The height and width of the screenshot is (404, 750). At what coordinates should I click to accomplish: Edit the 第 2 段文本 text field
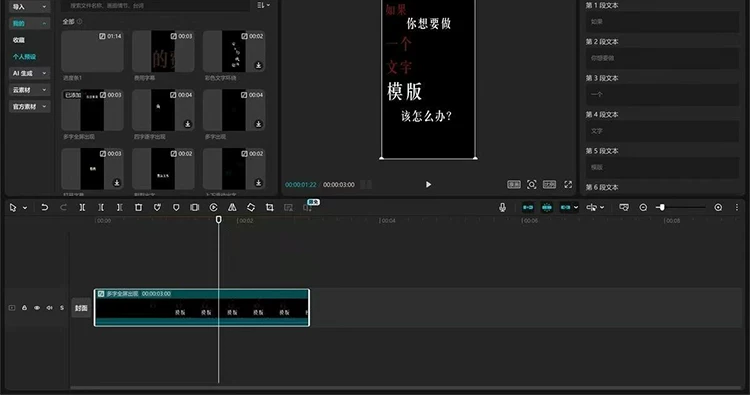pos(662,58)
